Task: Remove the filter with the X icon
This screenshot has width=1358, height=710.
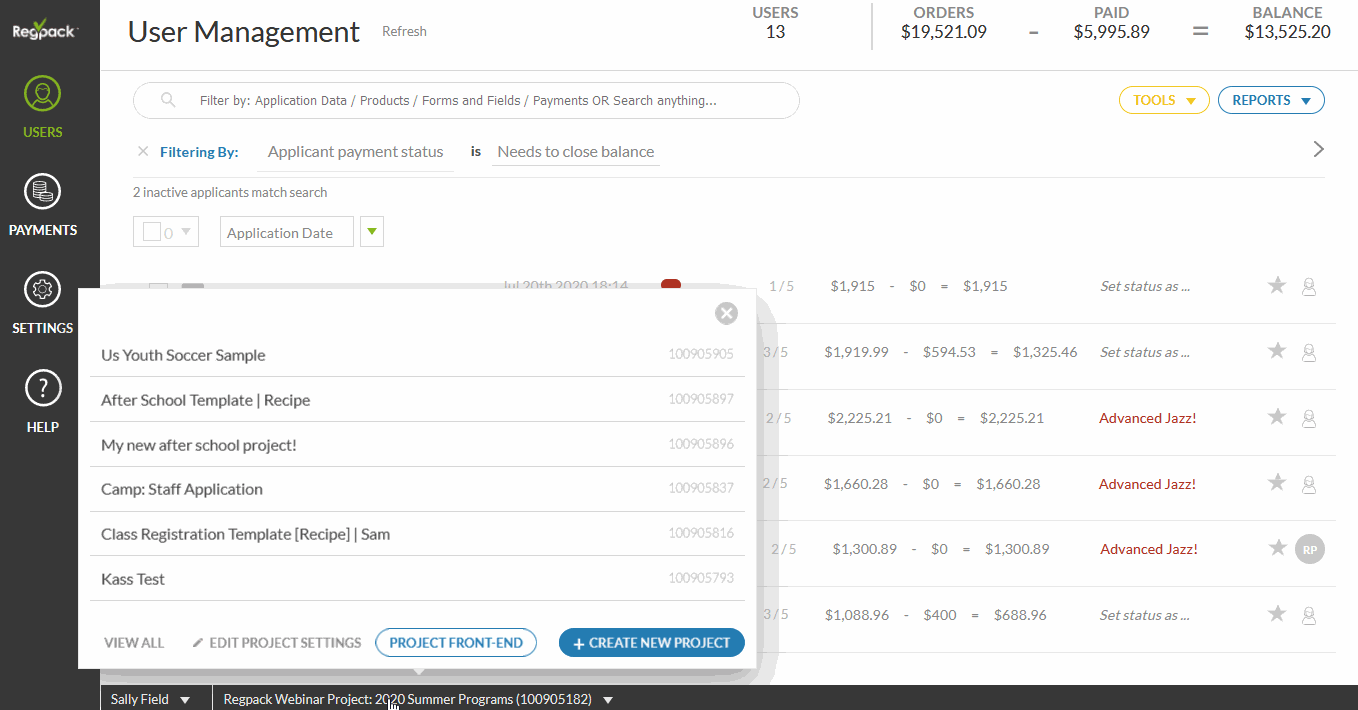Action: coord(143,152)
